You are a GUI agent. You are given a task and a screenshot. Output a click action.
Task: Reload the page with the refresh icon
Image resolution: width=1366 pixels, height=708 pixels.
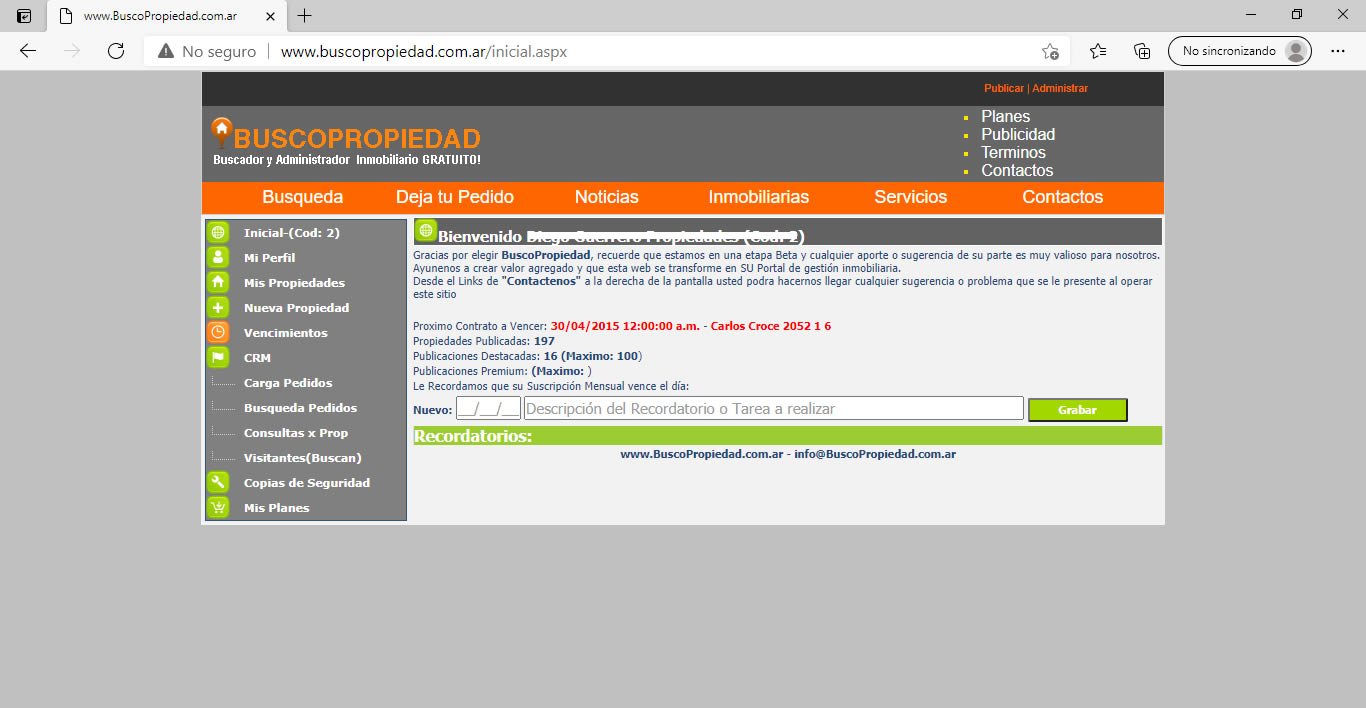tap(116, 51)
